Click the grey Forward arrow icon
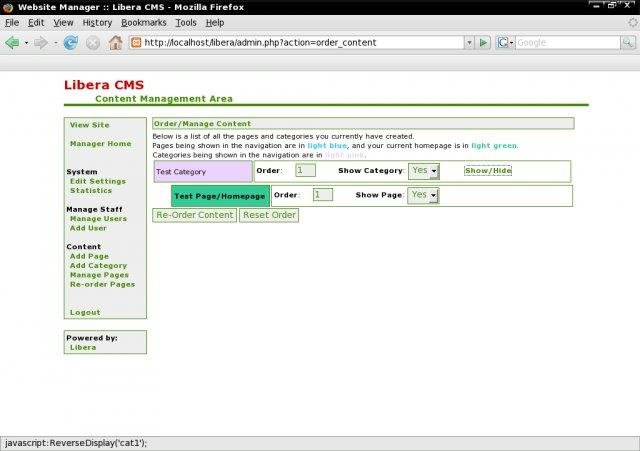The width and height of the screenshot is (640, 451). click(x=41, y=42)
